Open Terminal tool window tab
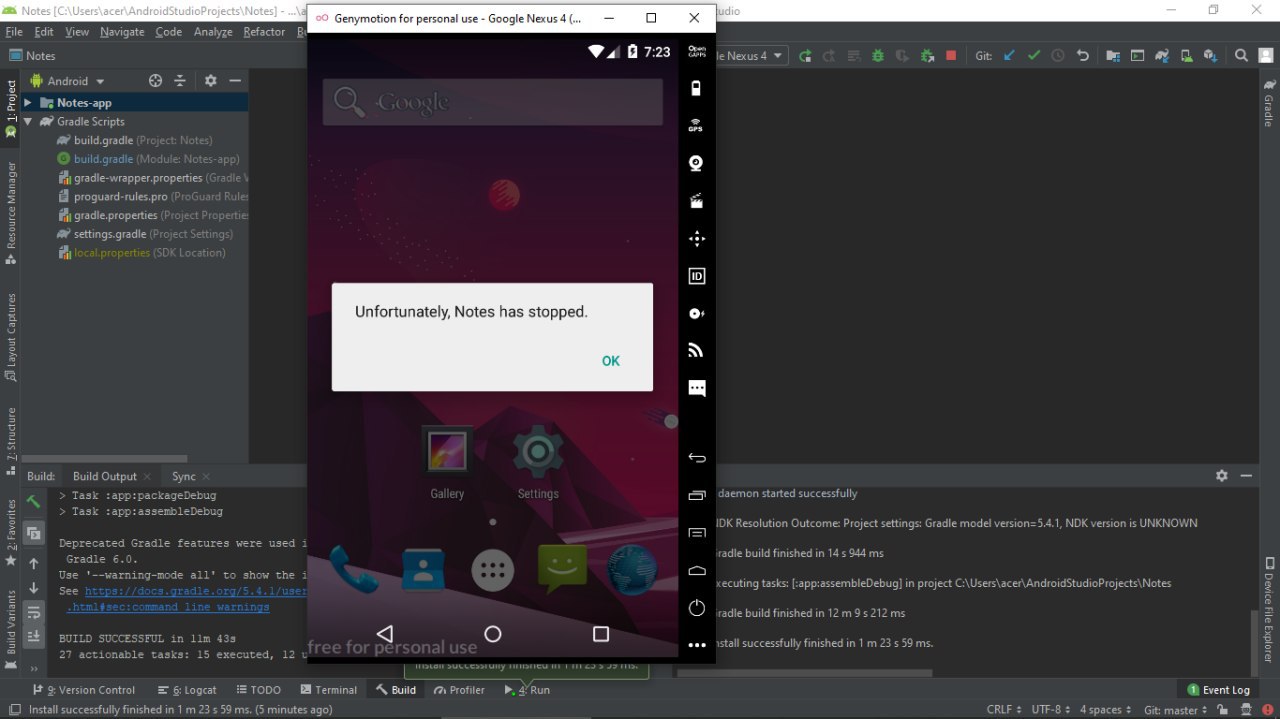The height and width of the screenshot is (719, 1280). pyautogui.click(x=328, y=690)
